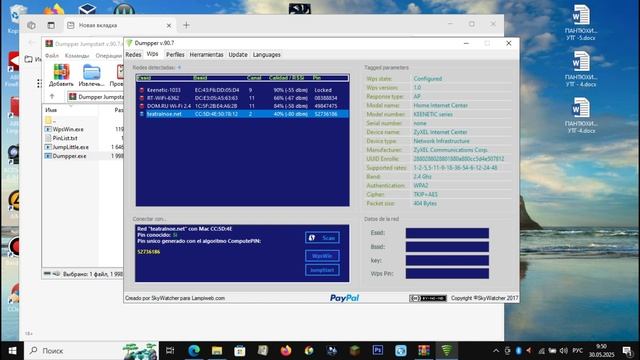This screenshot has height=360, width=640.
Task: Open the Minecraft block taskbar icon
Action: click(355, 351)
